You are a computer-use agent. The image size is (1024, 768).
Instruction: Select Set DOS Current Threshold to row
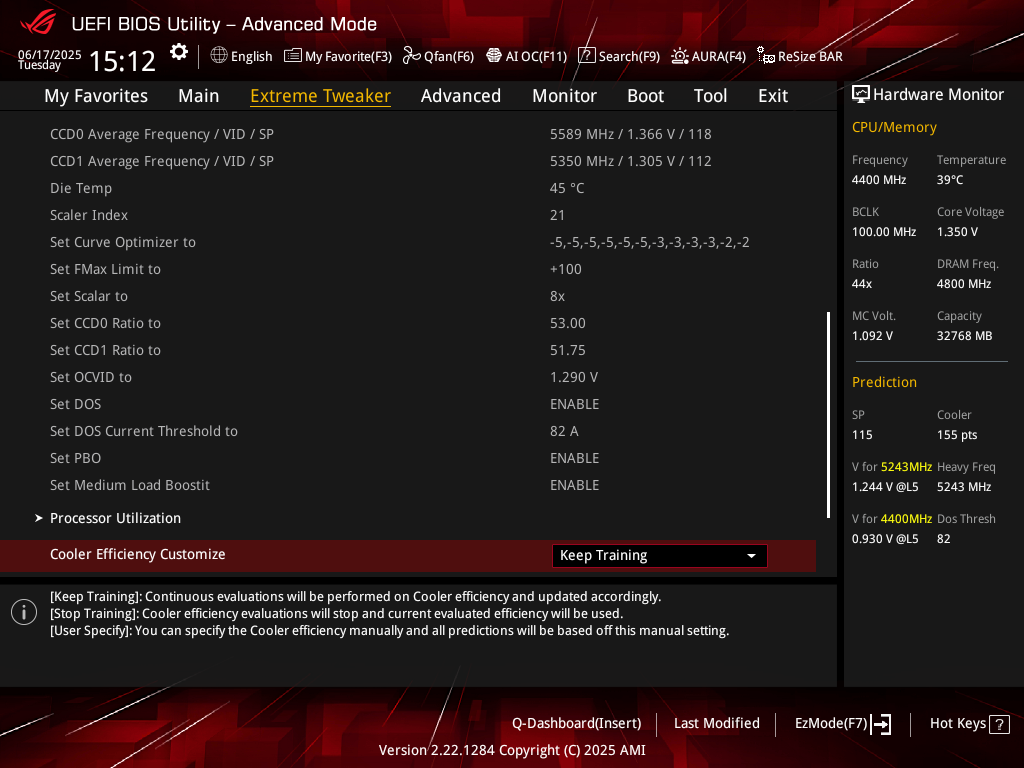408,431
